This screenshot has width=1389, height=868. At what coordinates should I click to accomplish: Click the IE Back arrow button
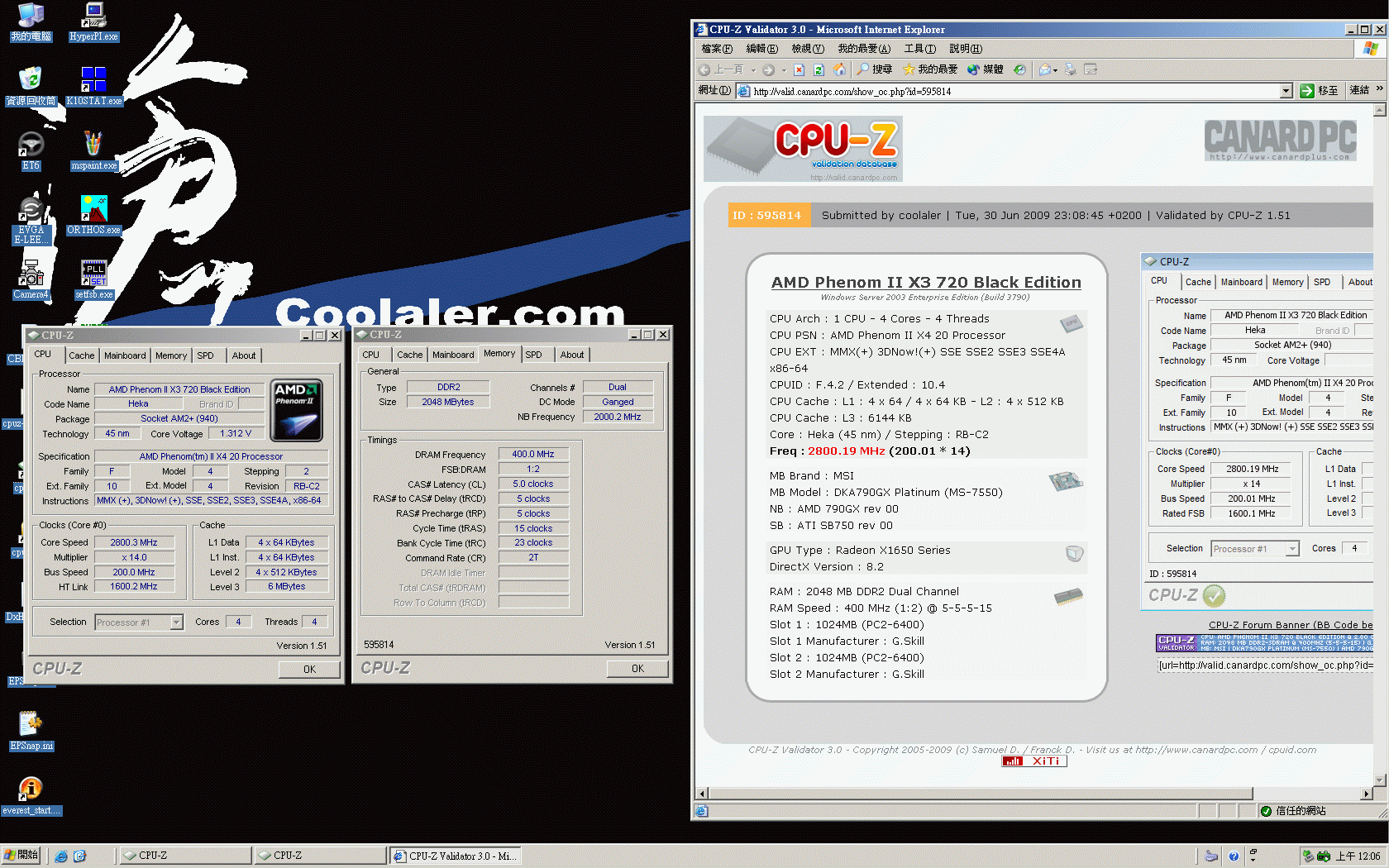tap(721, 69)
